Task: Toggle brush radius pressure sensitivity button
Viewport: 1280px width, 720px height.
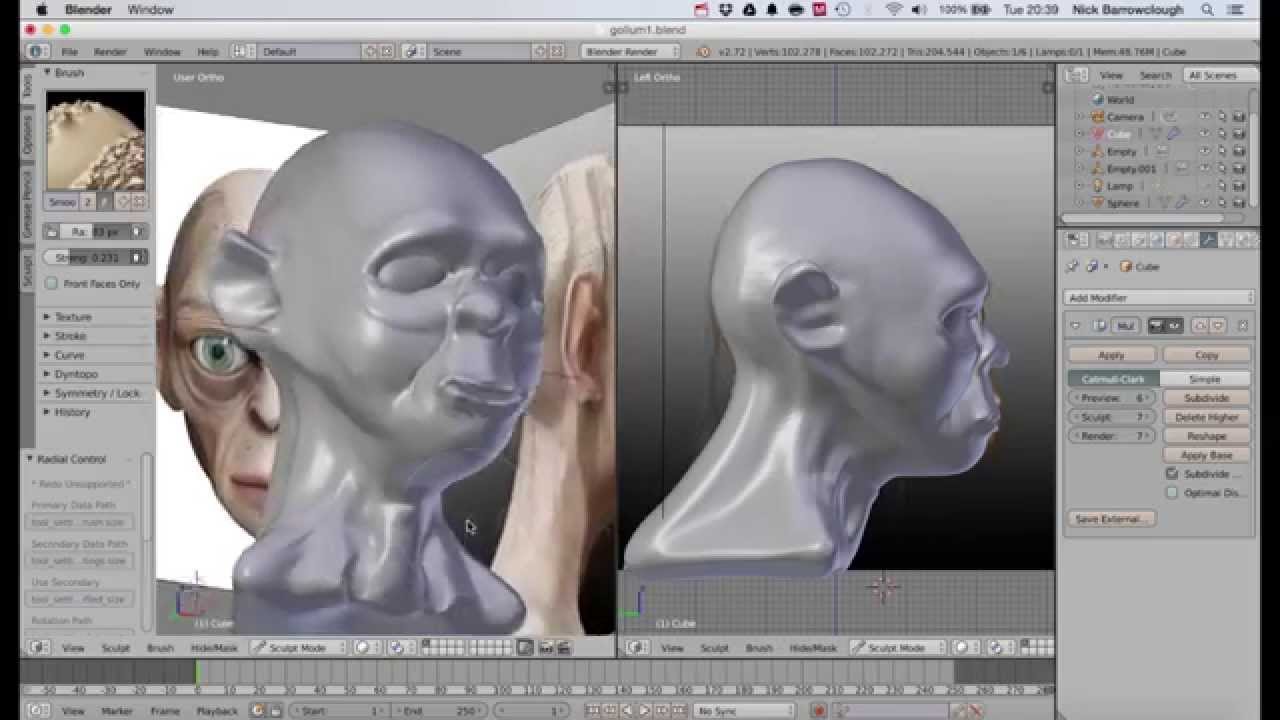Action: coord(138,232)
